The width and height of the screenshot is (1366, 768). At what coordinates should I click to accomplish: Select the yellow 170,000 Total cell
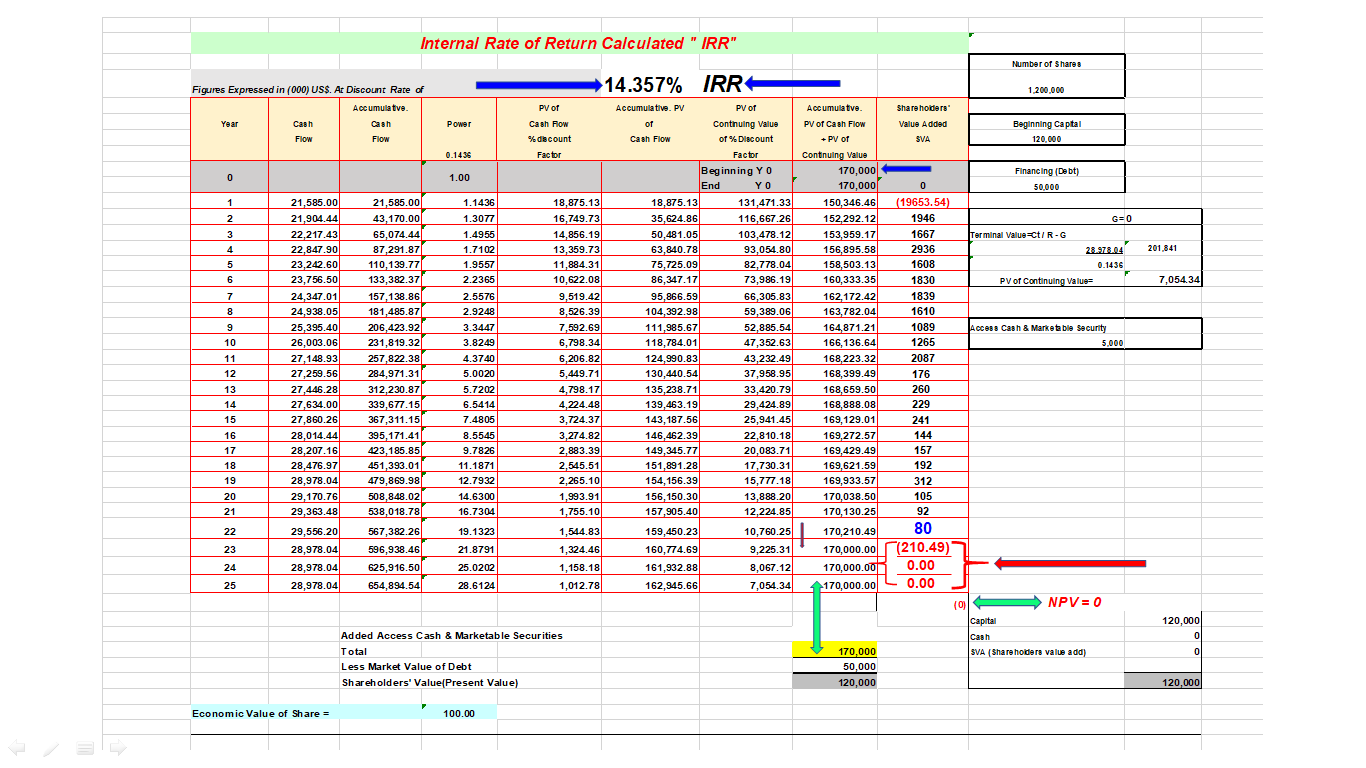[835, 651]
